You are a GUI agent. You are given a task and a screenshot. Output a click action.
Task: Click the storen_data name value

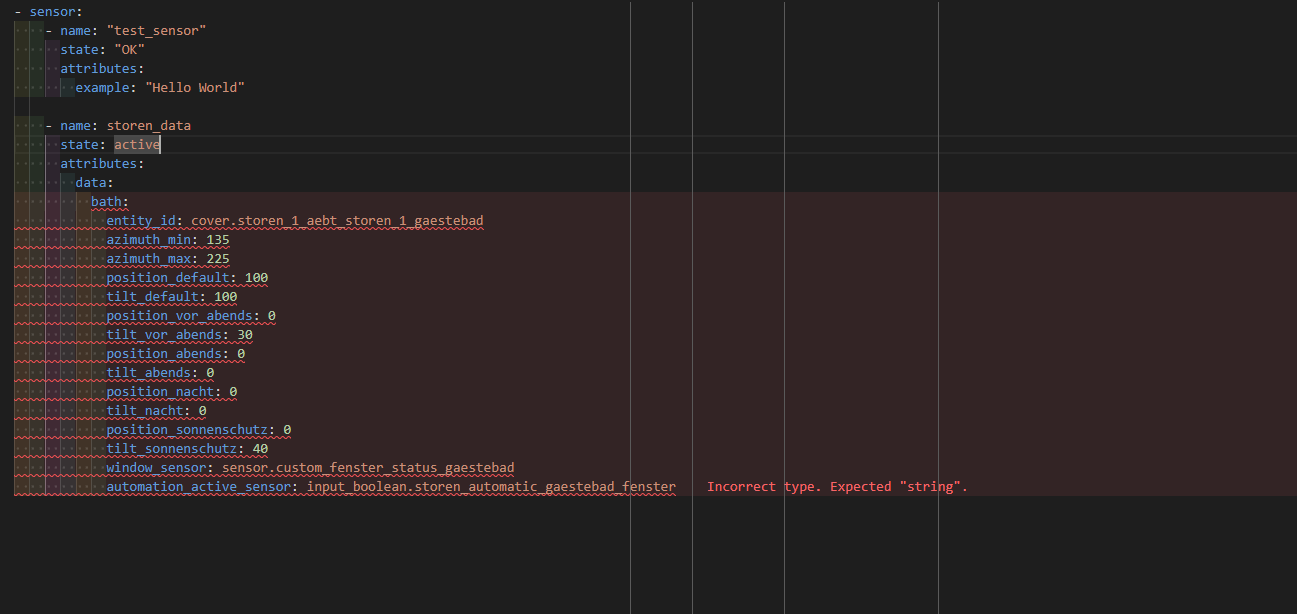149,126
